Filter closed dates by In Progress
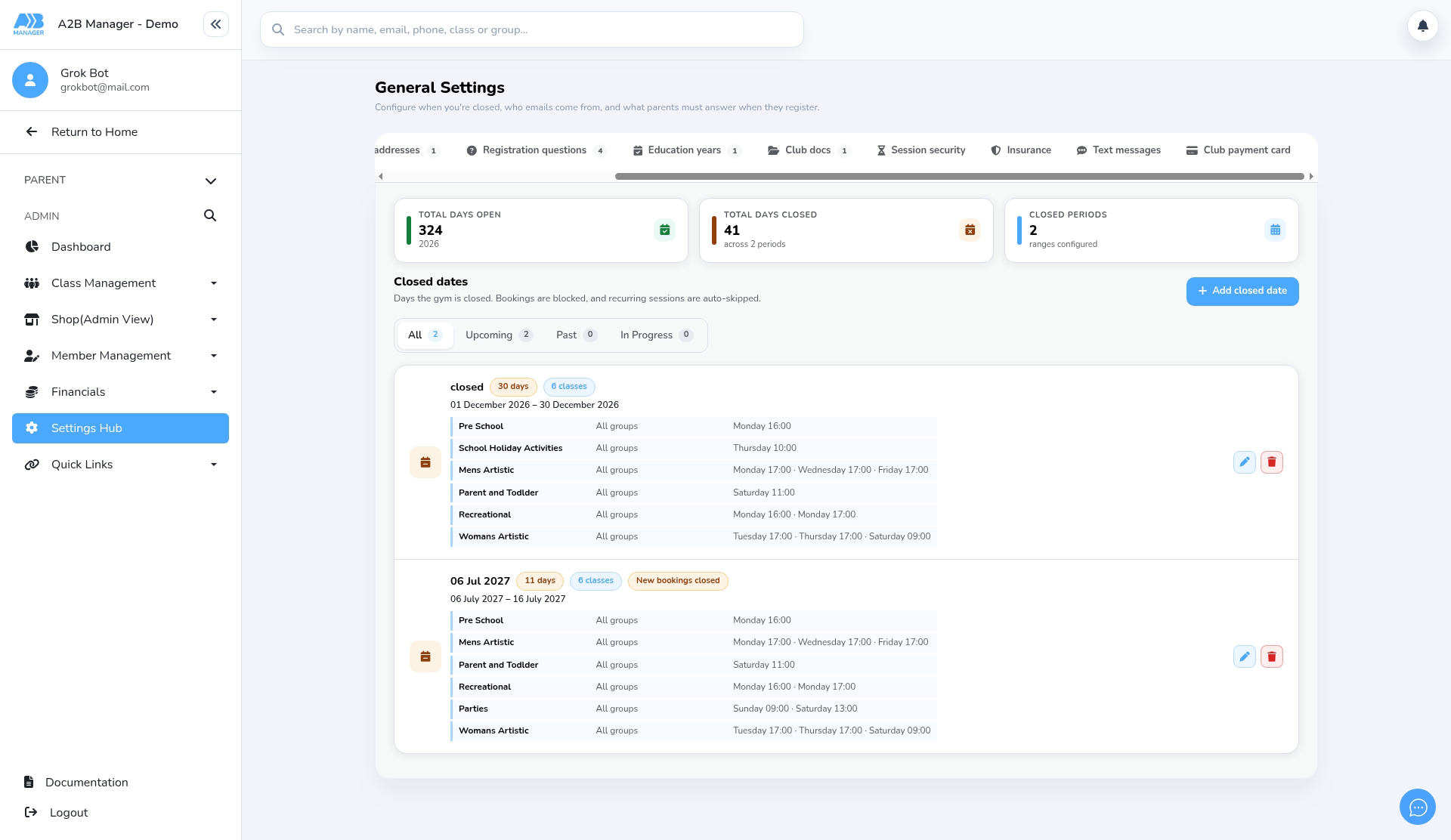This screenshot has width=1451, height=840. click(x=656, y=335)
